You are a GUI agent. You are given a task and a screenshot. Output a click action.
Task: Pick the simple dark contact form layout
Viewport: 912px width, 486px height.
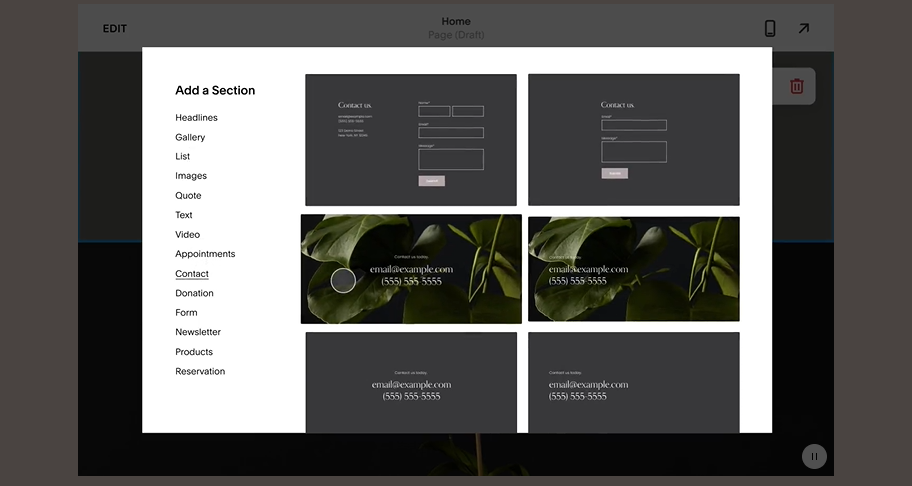(x=633, y=140)
